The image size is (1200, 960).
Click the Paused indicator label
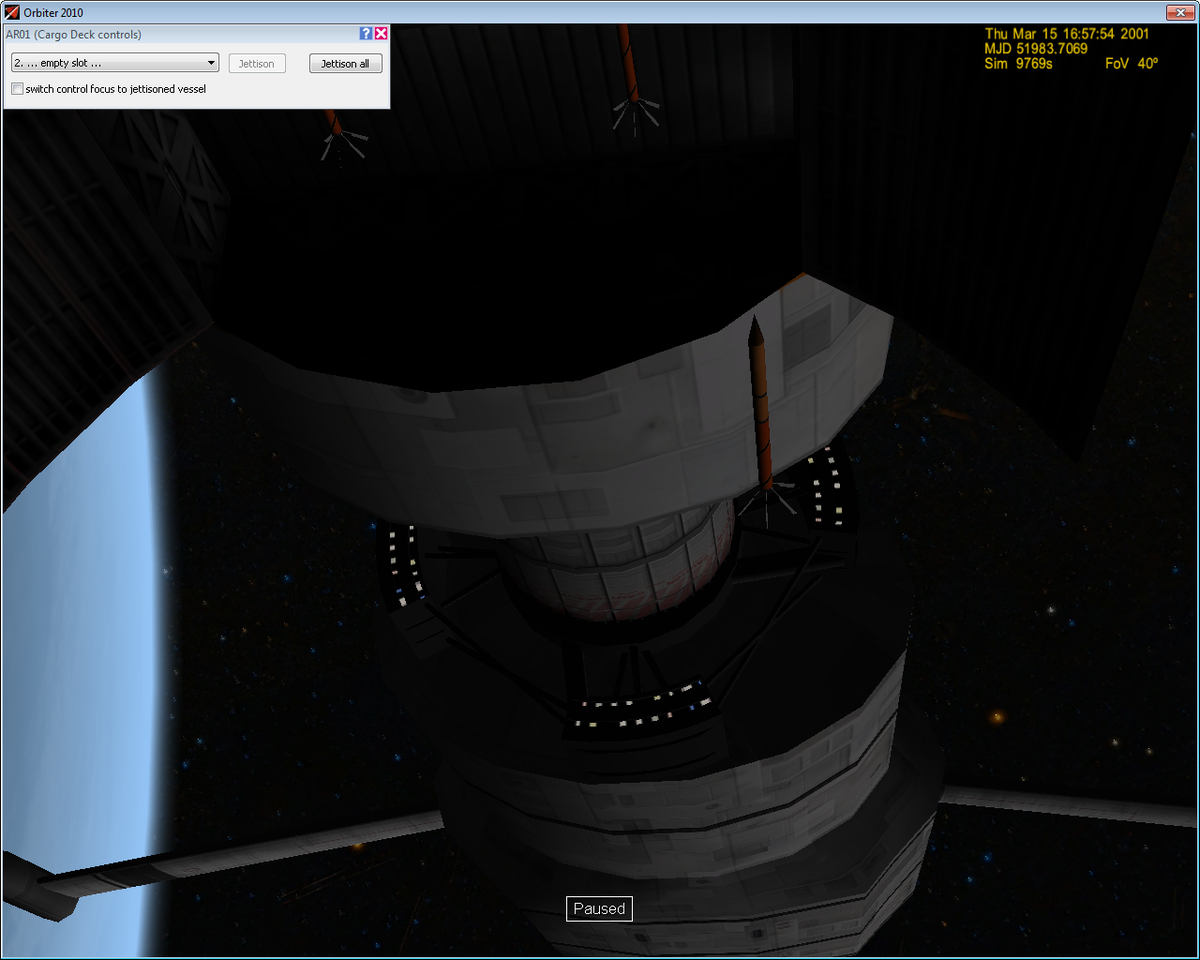coord(599,908)
